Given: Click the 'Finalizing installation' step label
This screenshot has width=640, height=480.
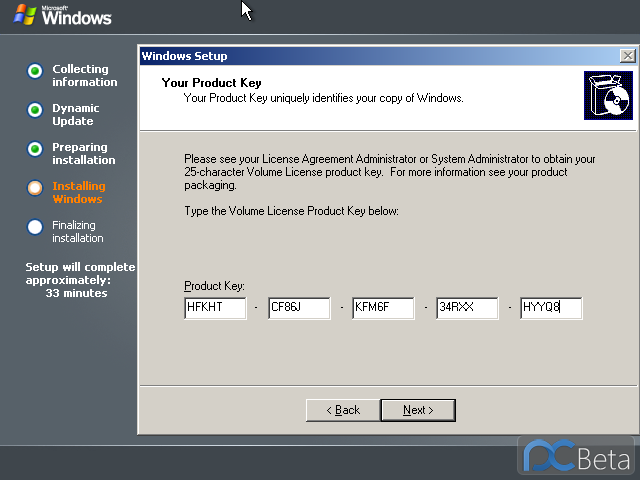Looking at the screenshot, I should pos(78,231).
